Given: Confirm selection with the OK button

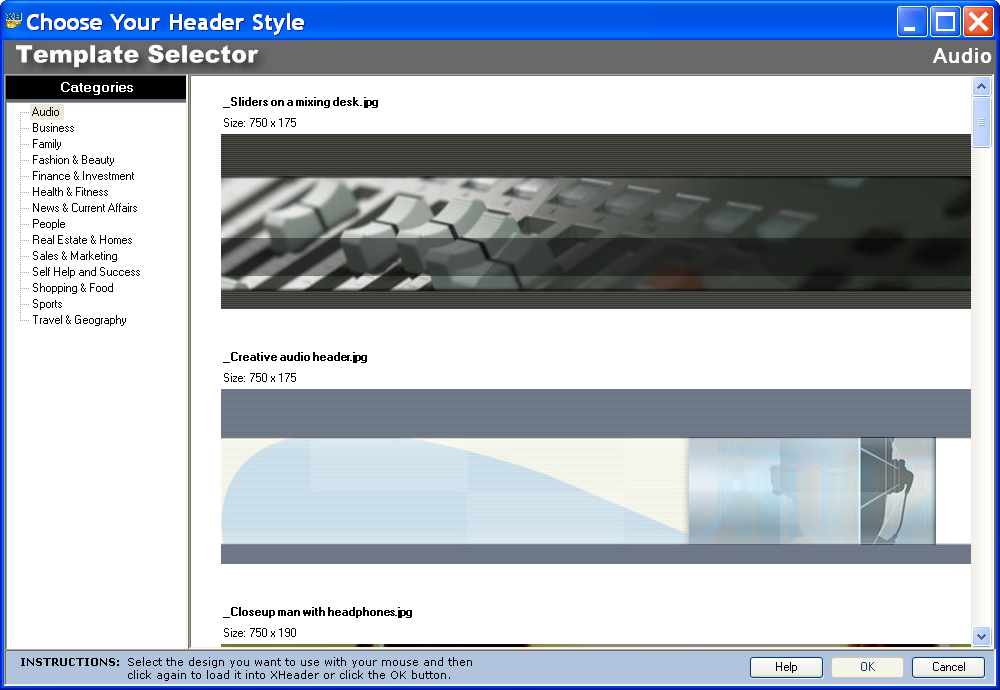Looking at the screenshot, I should click(866, 667).
